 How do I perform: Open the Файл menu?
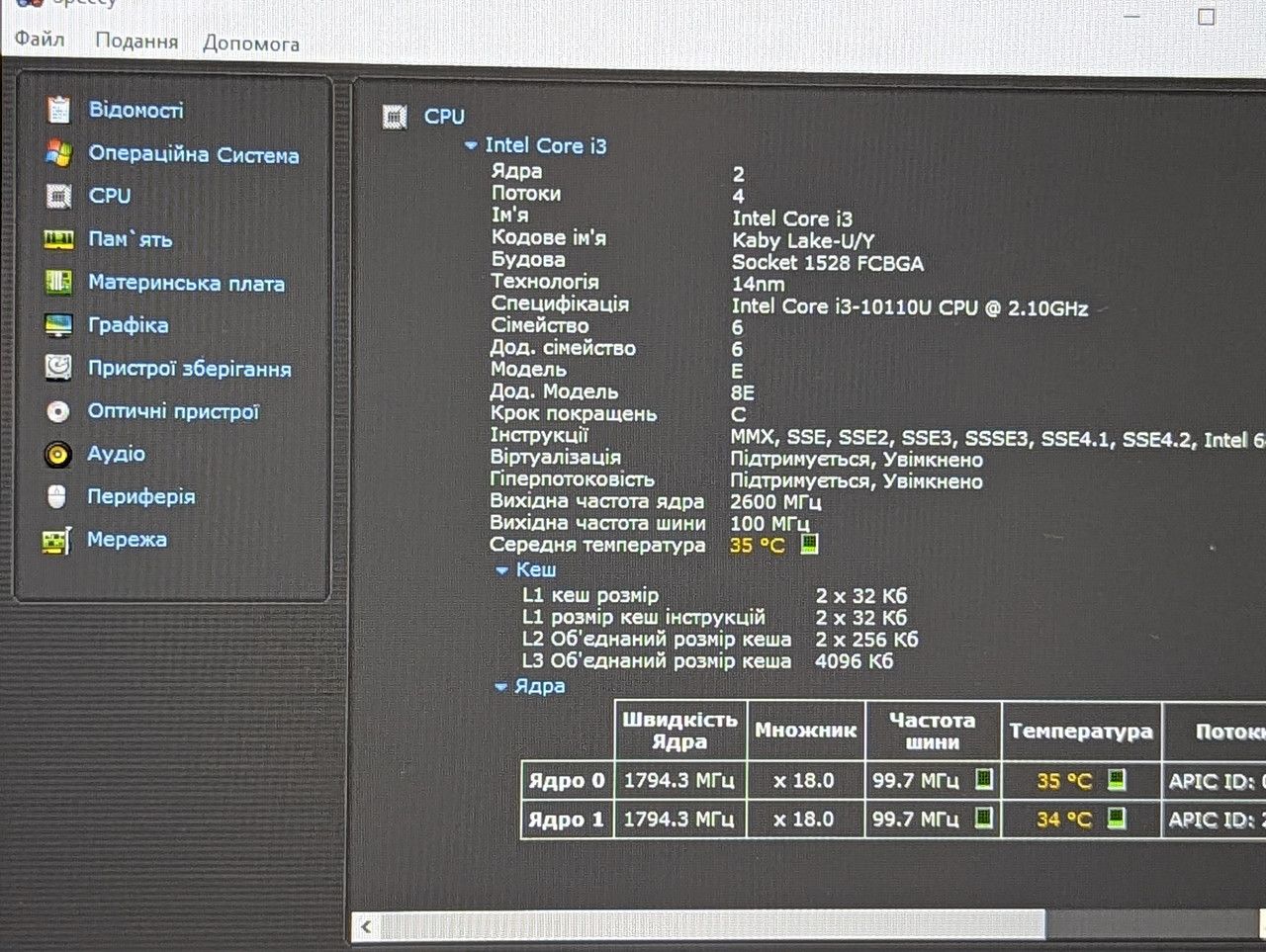40,40
